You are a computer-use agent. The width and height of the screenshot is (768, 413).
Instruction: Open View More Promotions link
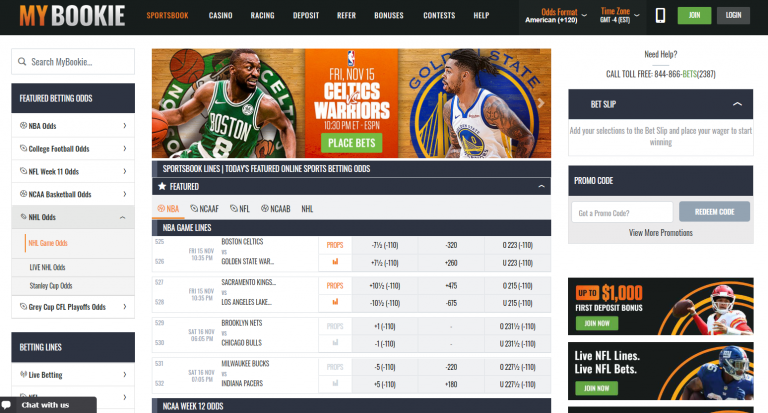click(x=661, y=233)
